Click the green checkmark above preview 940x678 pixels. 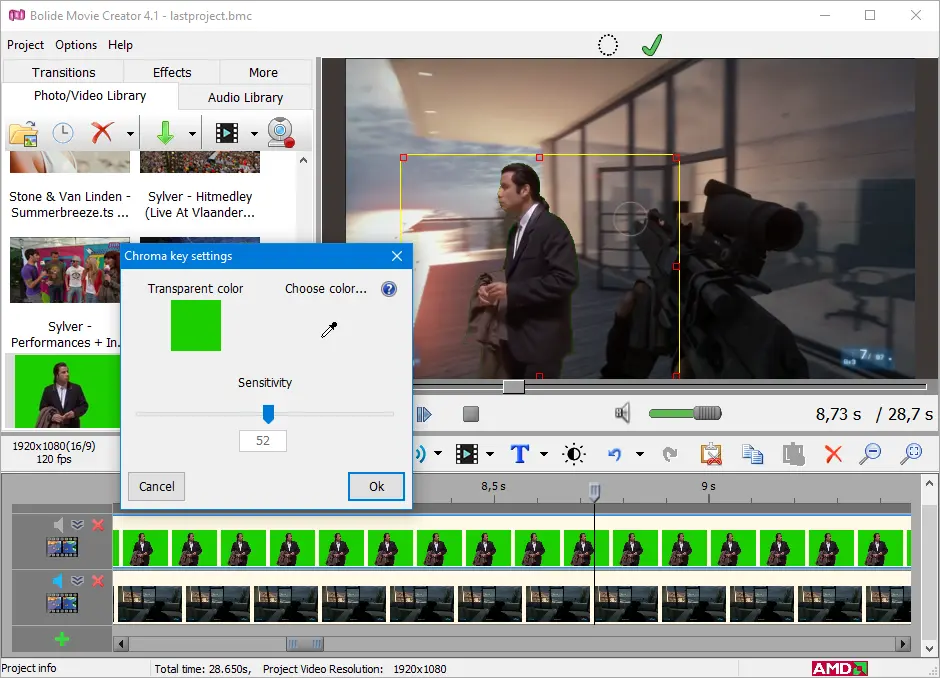[652, 45]
